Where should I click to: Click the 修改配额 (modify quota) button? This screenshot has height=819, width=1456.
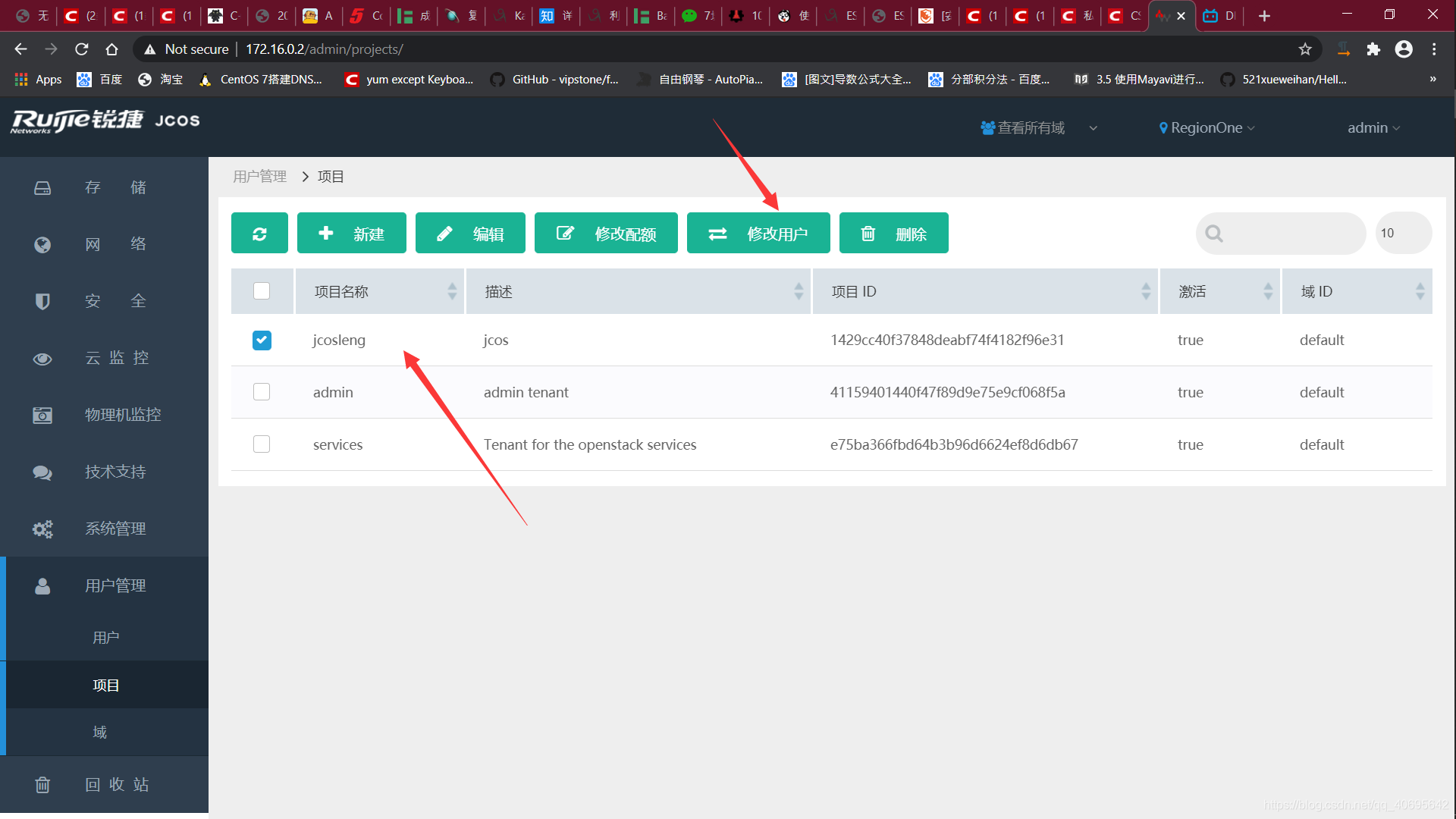click(x=606, y=233)
